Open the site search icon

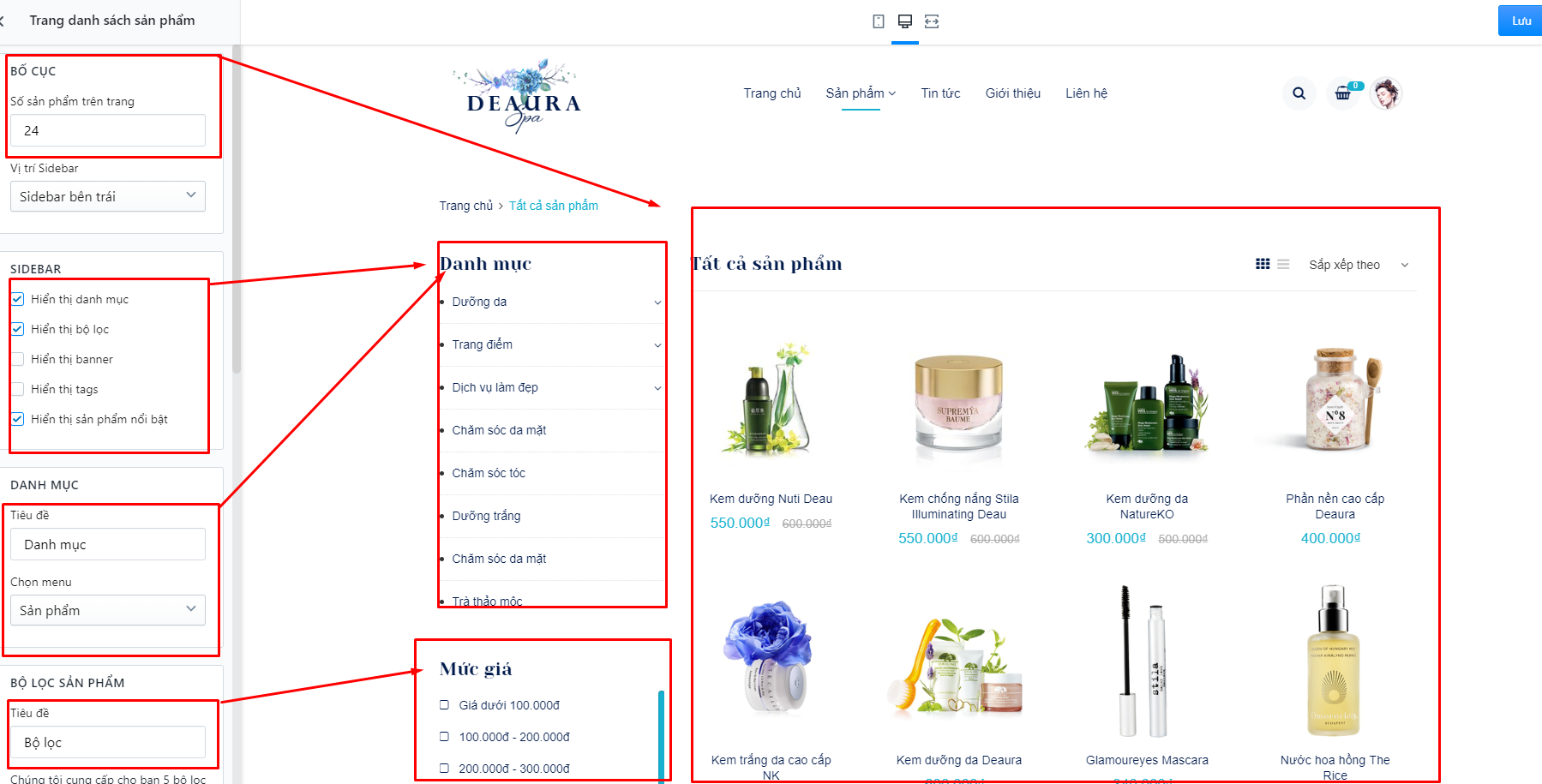[x=1299, y=93]
